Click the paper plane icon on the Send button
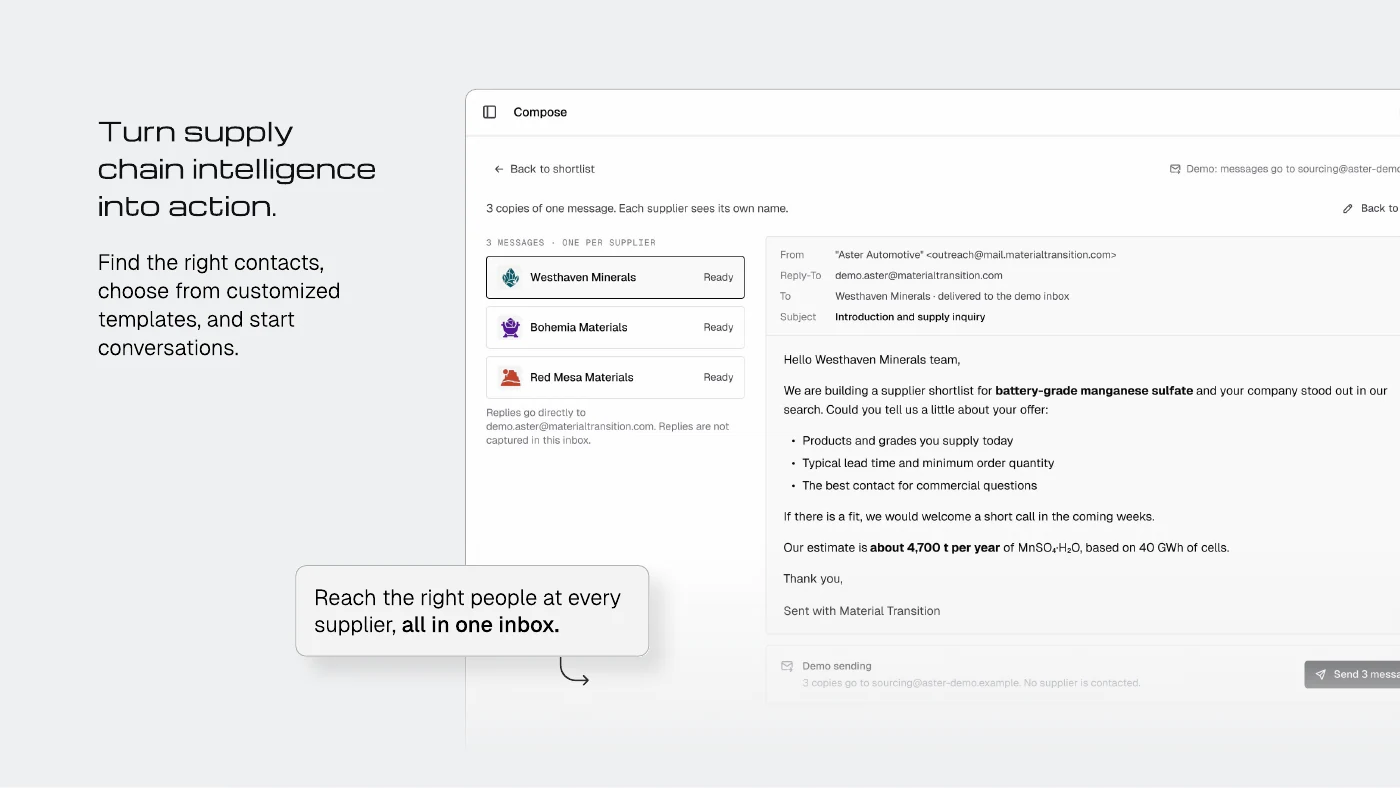 (1320, 675)
